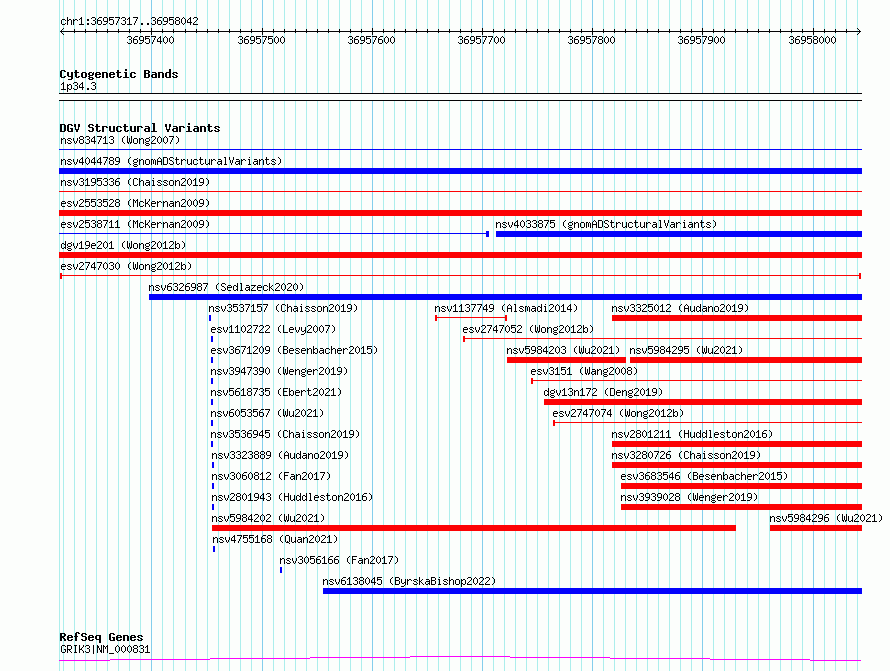This screenshot has height=671, width=890.
Task: Open the nsv3195336 (Chaisson2019) variant label
Action: coord(135,182)
